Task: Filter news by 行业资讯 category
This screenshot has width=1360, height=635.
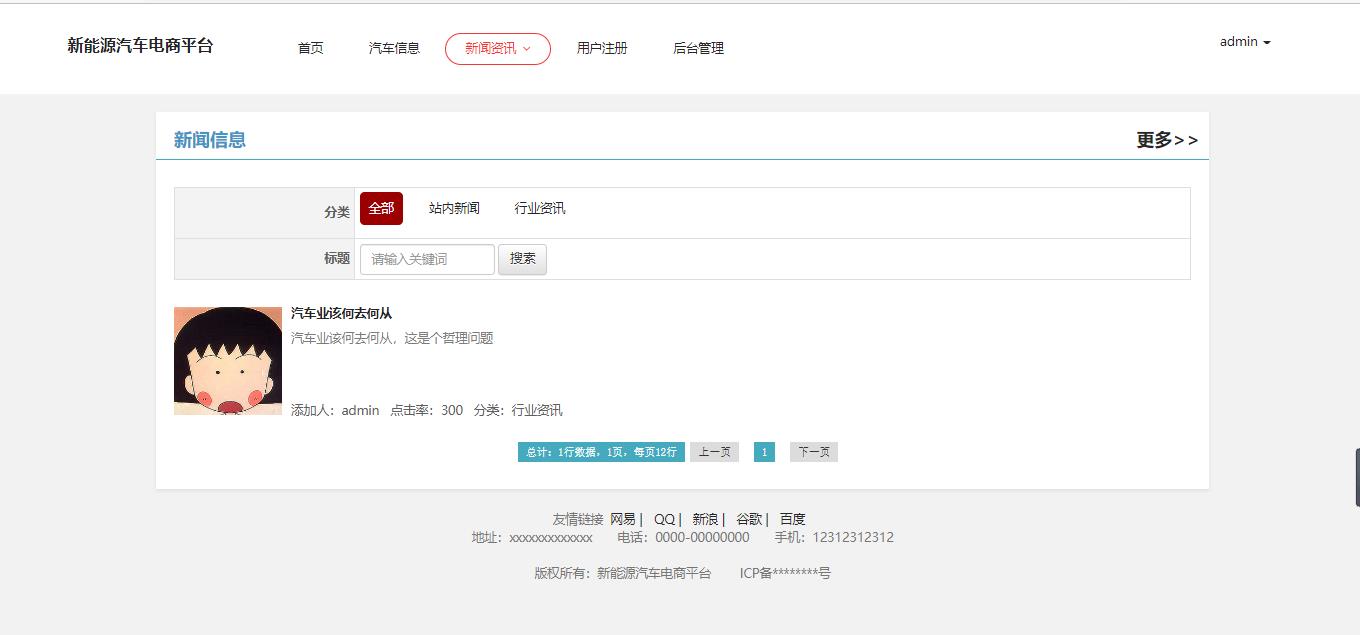Action: [540, 208]
